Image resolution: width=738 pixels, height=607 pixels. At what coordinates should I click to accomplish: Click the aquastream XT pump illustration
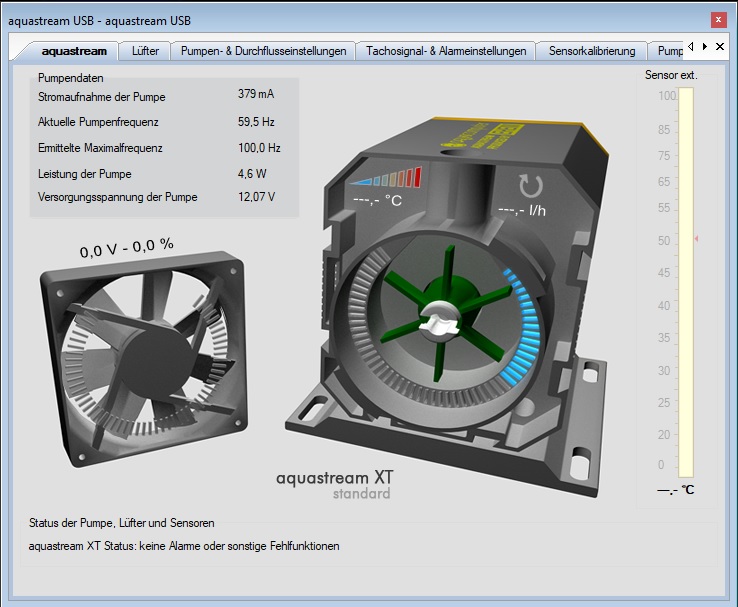[x=447, y=306]
